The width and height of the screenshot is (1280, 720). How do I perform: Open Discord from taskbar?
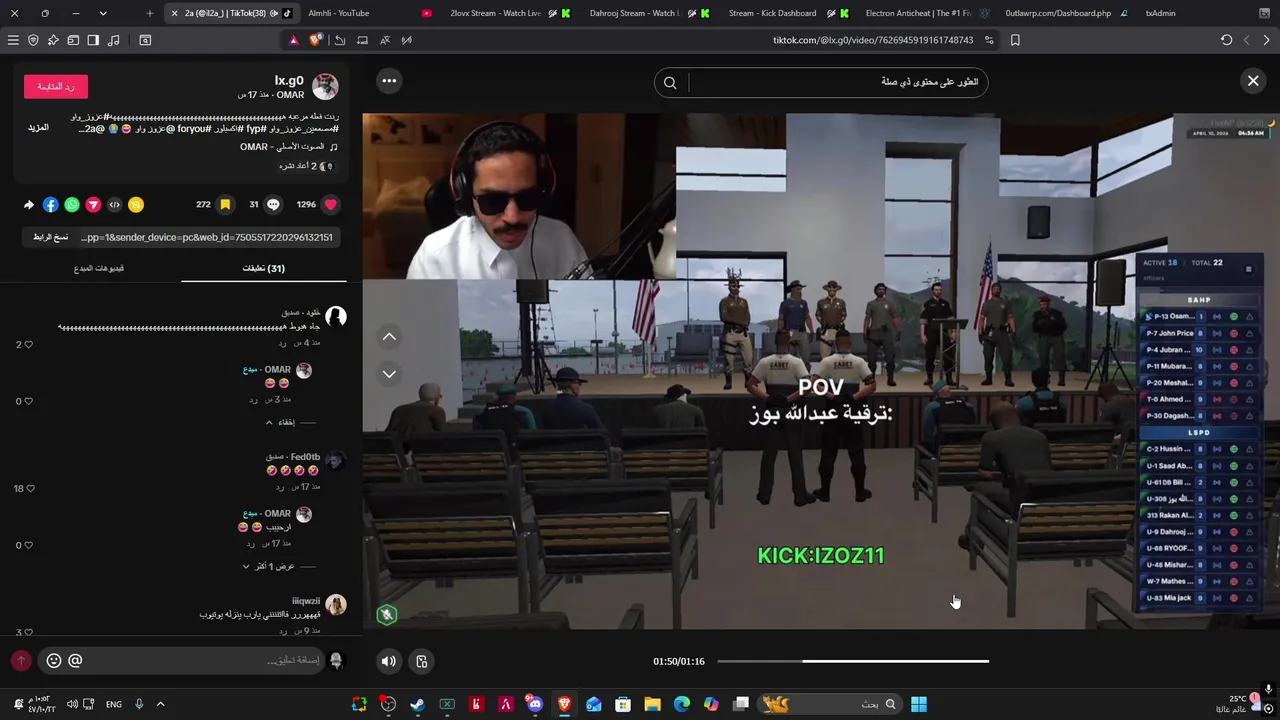[535, 704]
